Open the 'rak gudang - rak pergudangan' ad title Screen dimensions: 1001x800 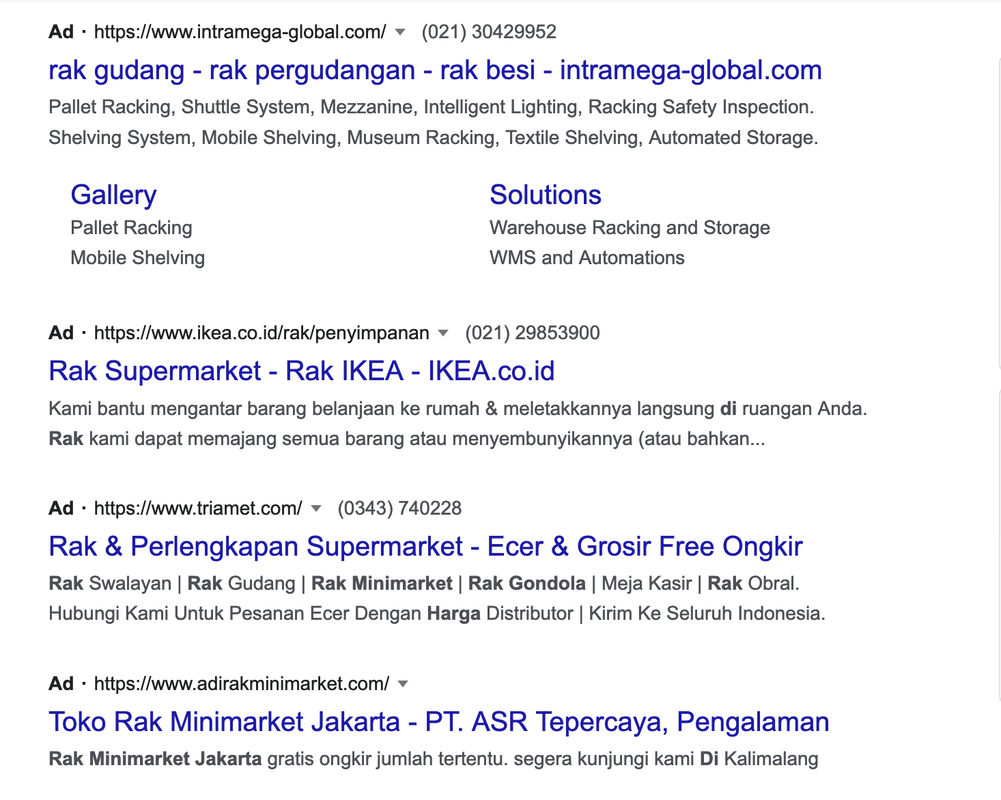435,70
